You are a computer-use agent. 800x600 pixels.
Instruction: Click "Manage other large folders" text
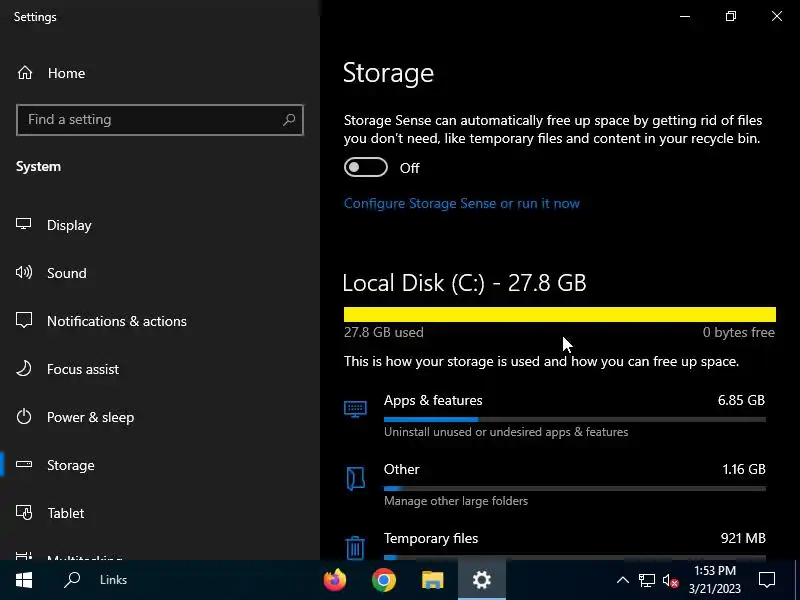[456, 501]
